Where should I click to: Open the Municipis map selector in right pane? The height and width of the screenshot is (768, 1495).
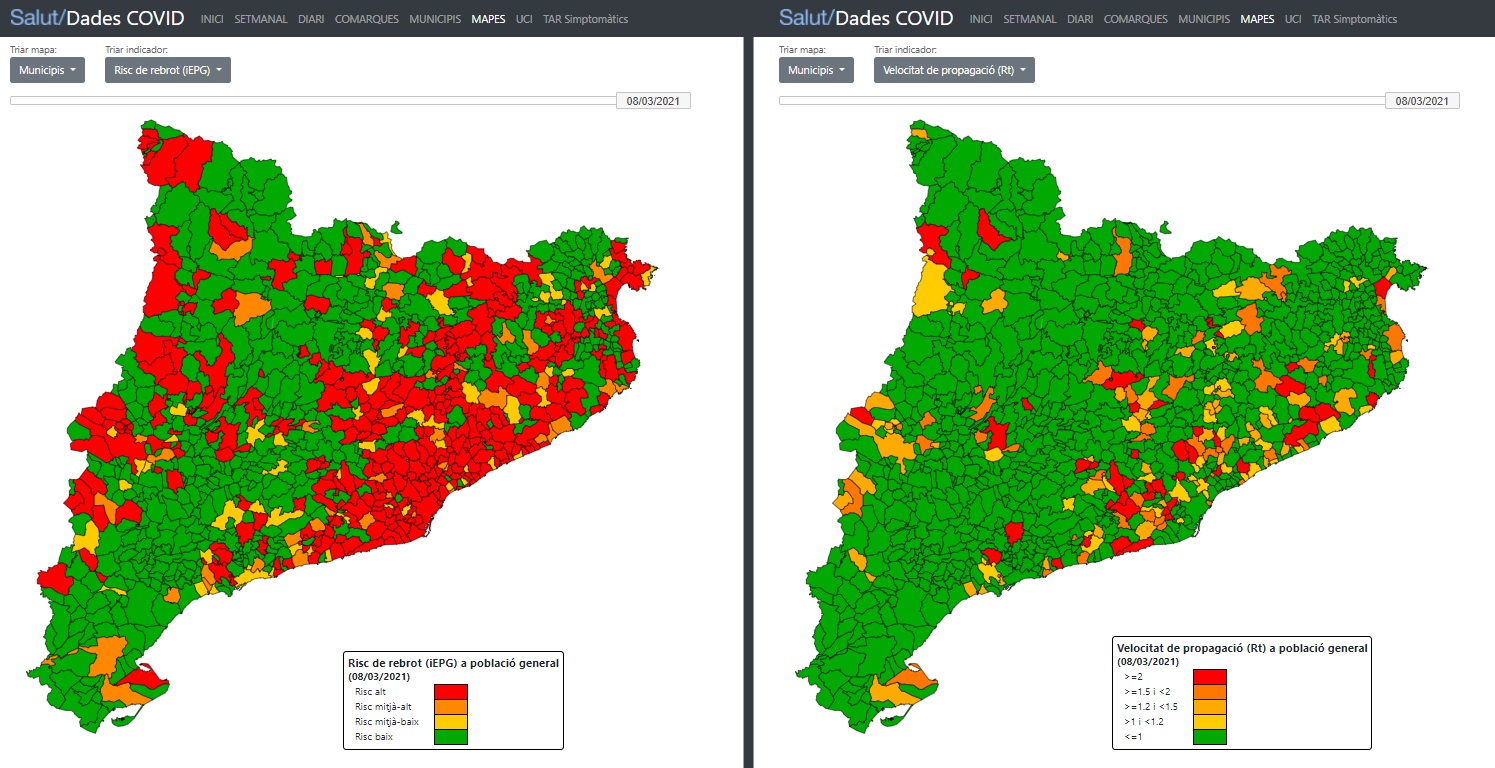pos(816,70)
